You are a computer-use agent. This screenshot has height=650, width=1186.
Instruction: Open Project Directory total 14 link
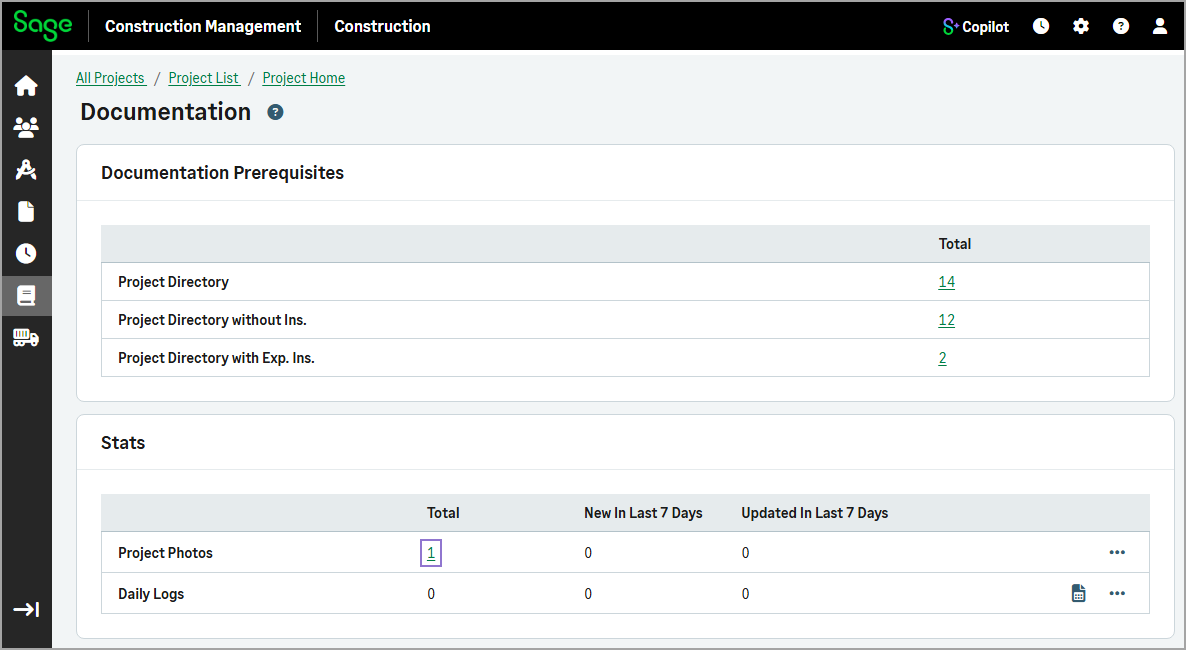pyautogui.click(x=946, y=282)
